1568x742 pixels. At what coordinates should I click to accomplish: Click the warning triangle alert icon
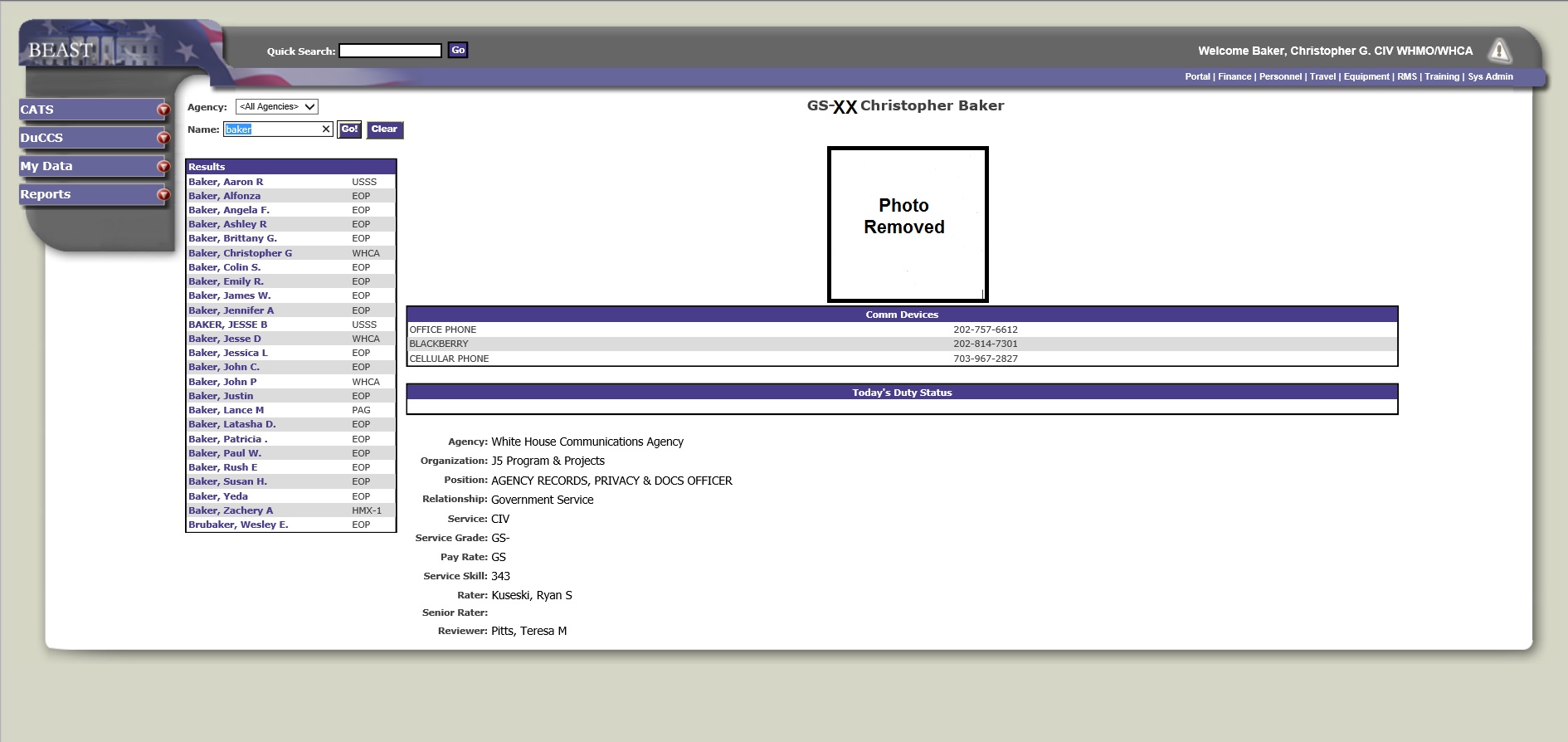(x=1498, y=51)
